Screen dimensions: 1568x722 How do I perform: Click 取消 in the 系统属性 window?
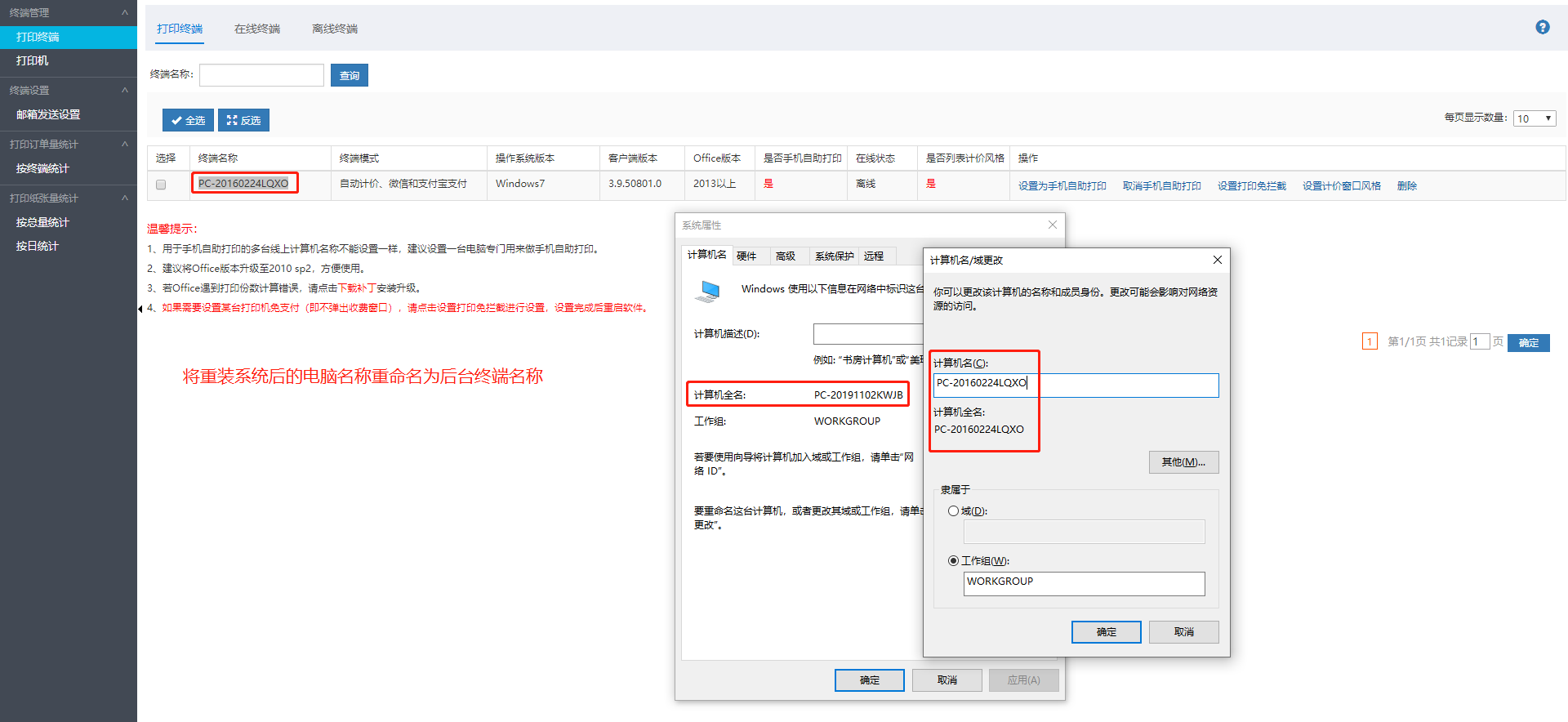click(x=947, y=680)
